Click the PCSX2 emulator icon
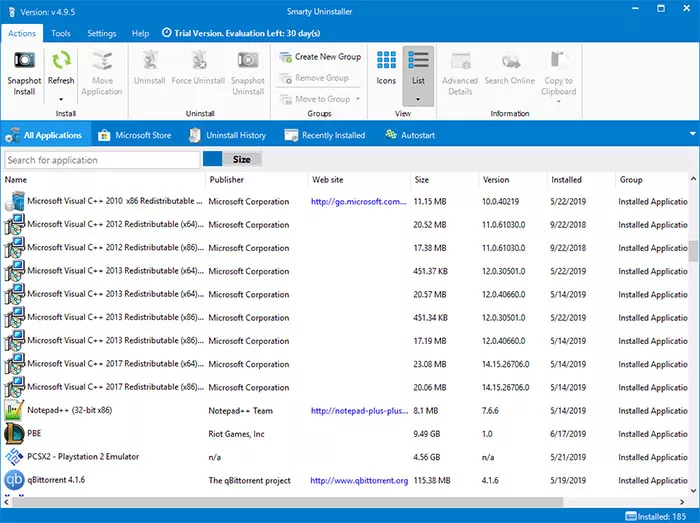Viewport: 700px width, 523px height. click(14, 457)
